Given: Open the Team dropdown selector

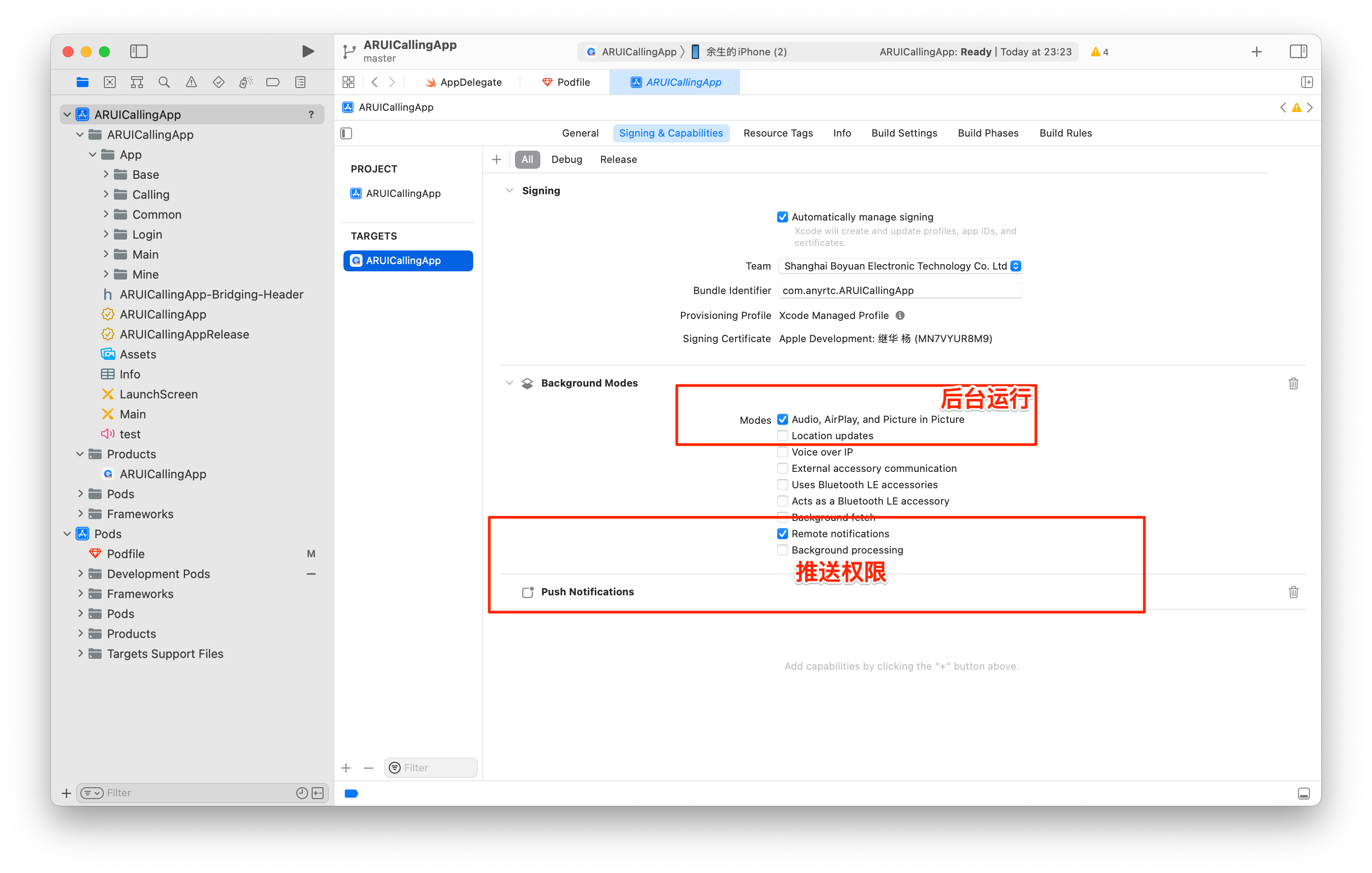Looking at the screenshot, I should (901, 266).
